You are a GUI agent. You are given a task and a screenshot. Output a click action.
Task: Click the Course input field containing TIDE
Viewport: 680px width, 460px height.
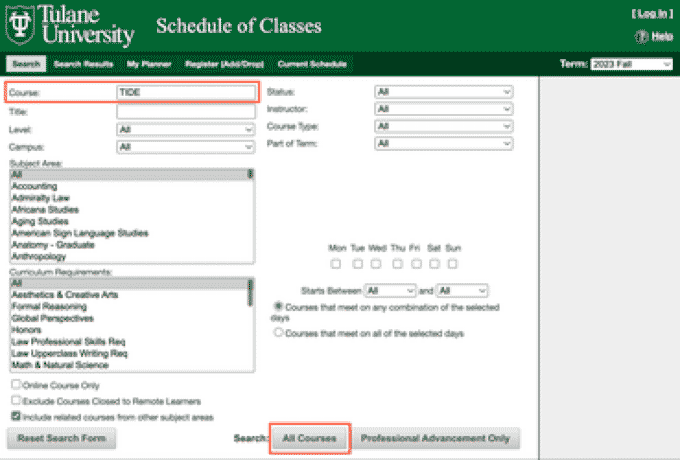pos(186,92)
